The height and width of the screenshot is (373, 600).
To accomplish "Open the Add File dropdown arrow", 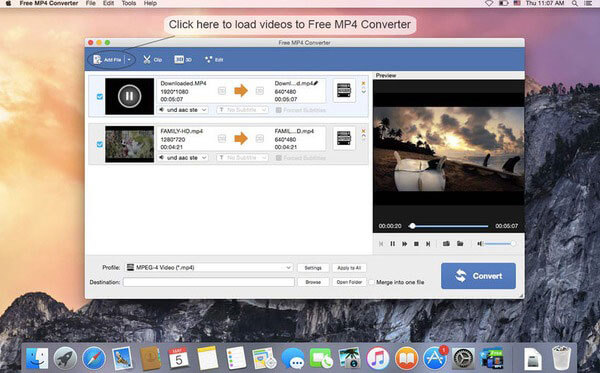I will (129, 60).
